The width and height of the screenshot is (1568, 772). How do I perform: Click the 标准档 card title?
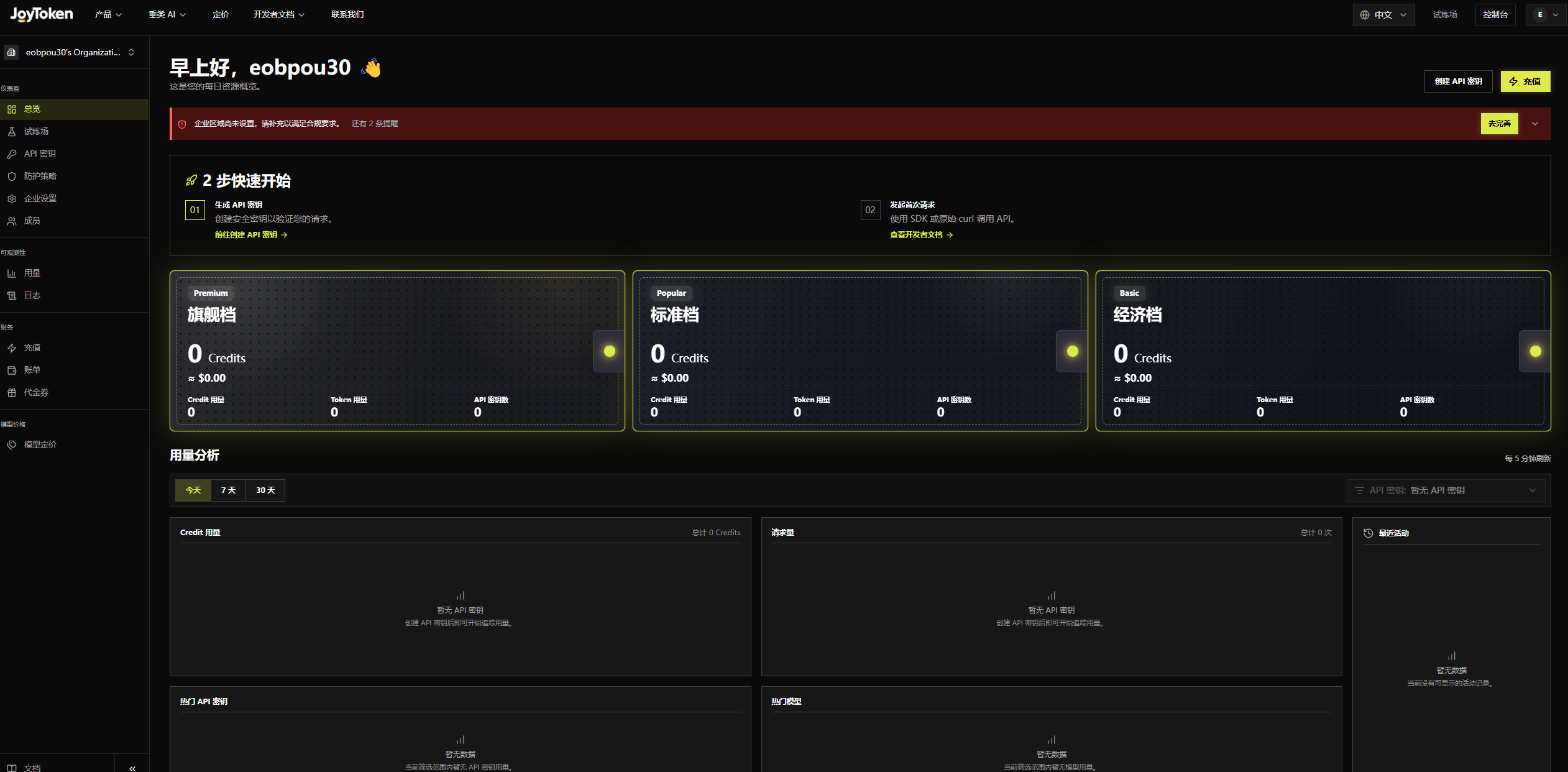click(675, 315)
